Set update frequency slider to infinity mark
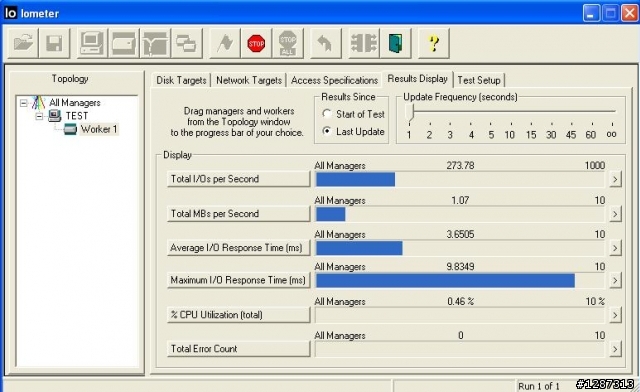The height and width of the screenshot is (392, 640). tap(611, 134)
